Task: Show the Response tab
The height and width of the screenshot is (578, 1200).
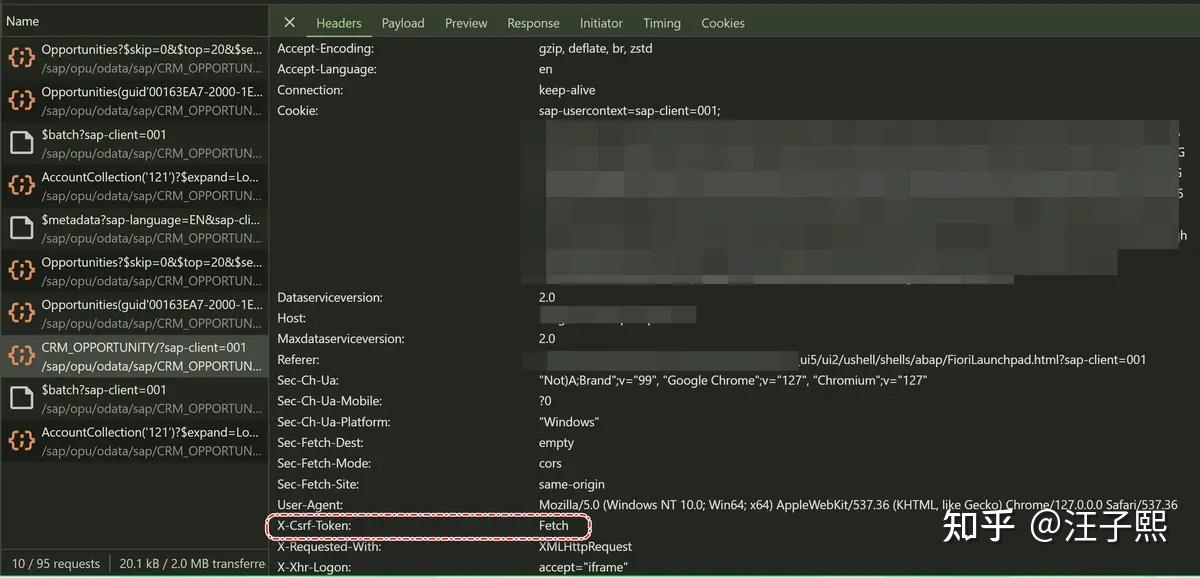Action: (x=533, y=23)
